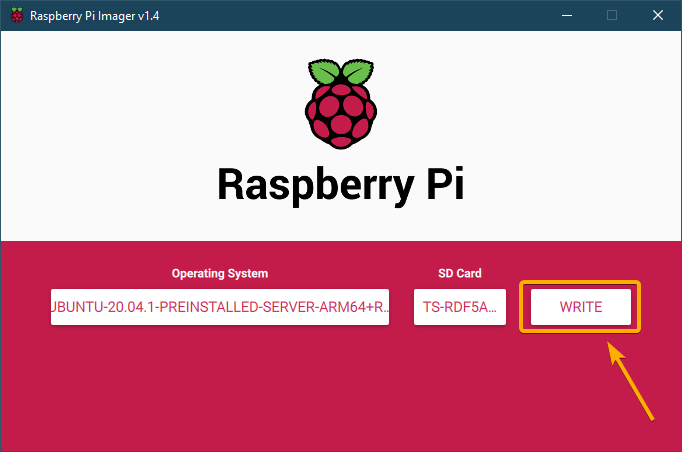682x452 pixels.
Task: Click empty title bar space beside the title
Action: tap(350, 15)
